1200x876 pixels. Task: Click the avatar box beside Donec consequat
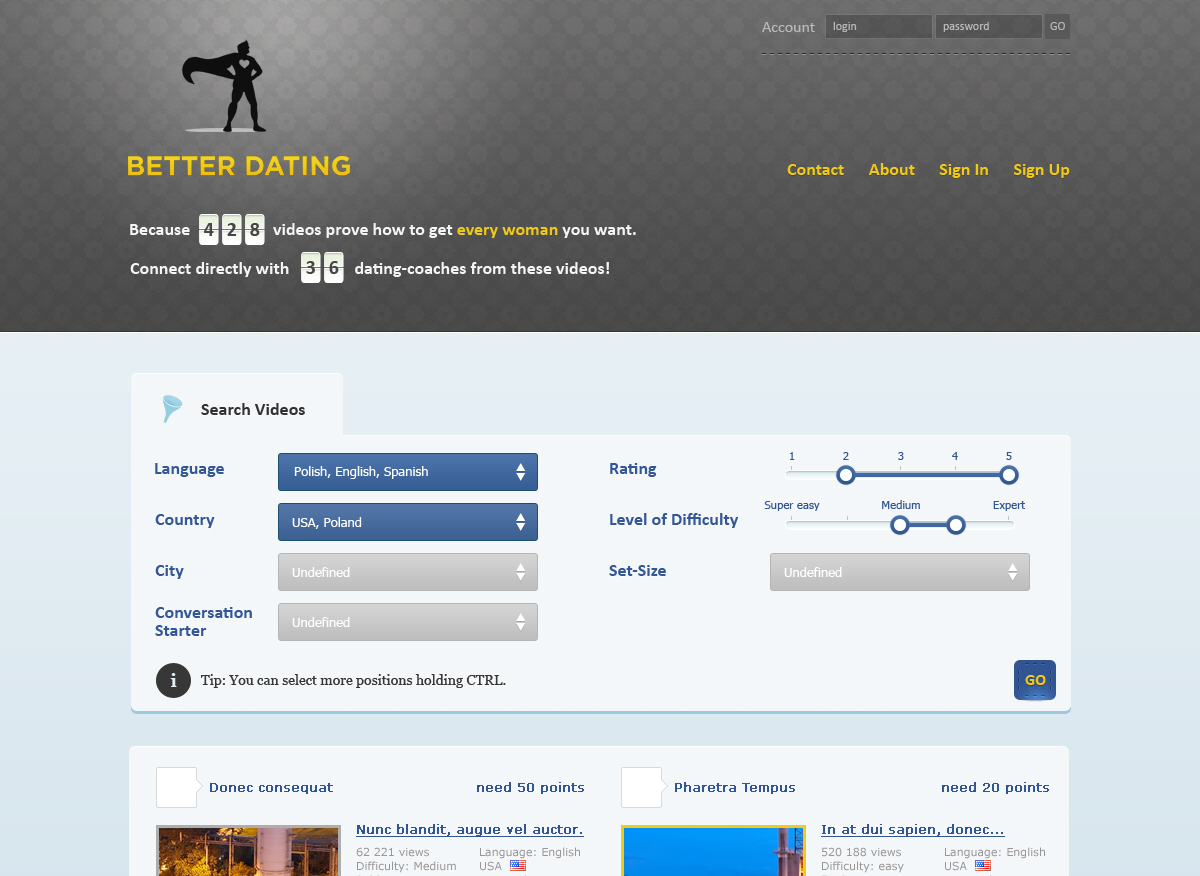point(176,787)
